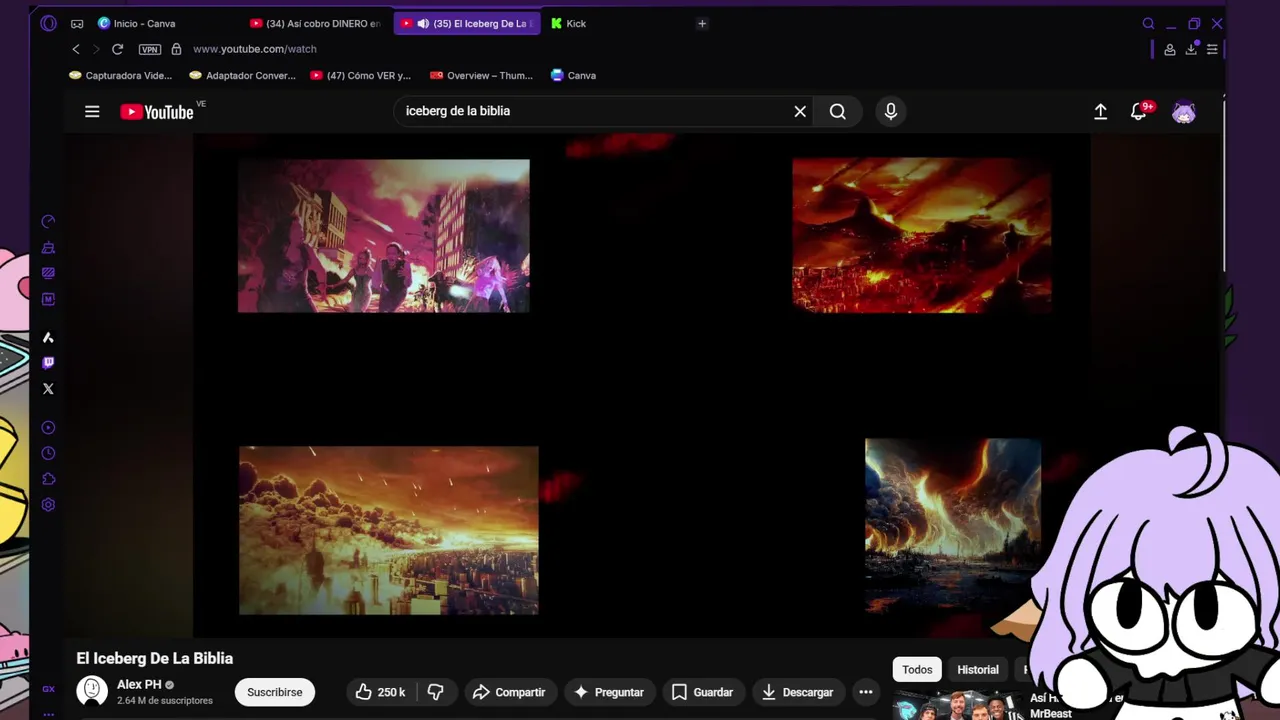Click the GX label at sidebar bottom
This screenshot has height=720, width=1280.
pyautogui.click(x=48, y=689)
